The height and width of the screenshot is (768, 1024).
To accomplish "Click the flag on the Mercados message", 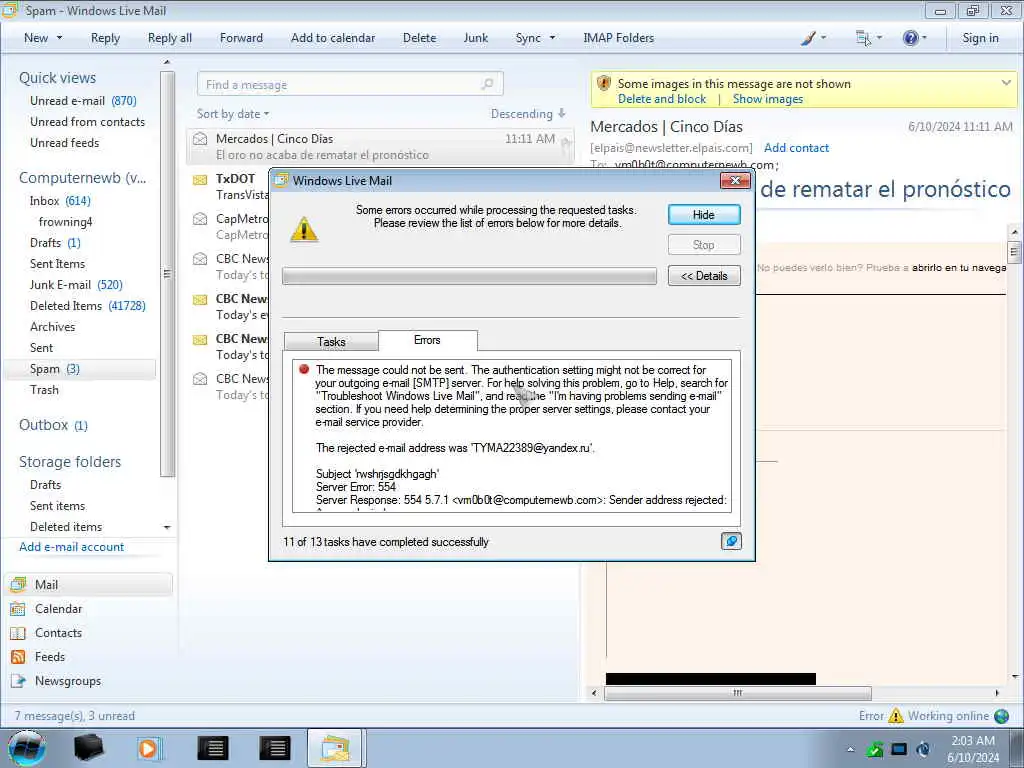I will click(566, 144).
